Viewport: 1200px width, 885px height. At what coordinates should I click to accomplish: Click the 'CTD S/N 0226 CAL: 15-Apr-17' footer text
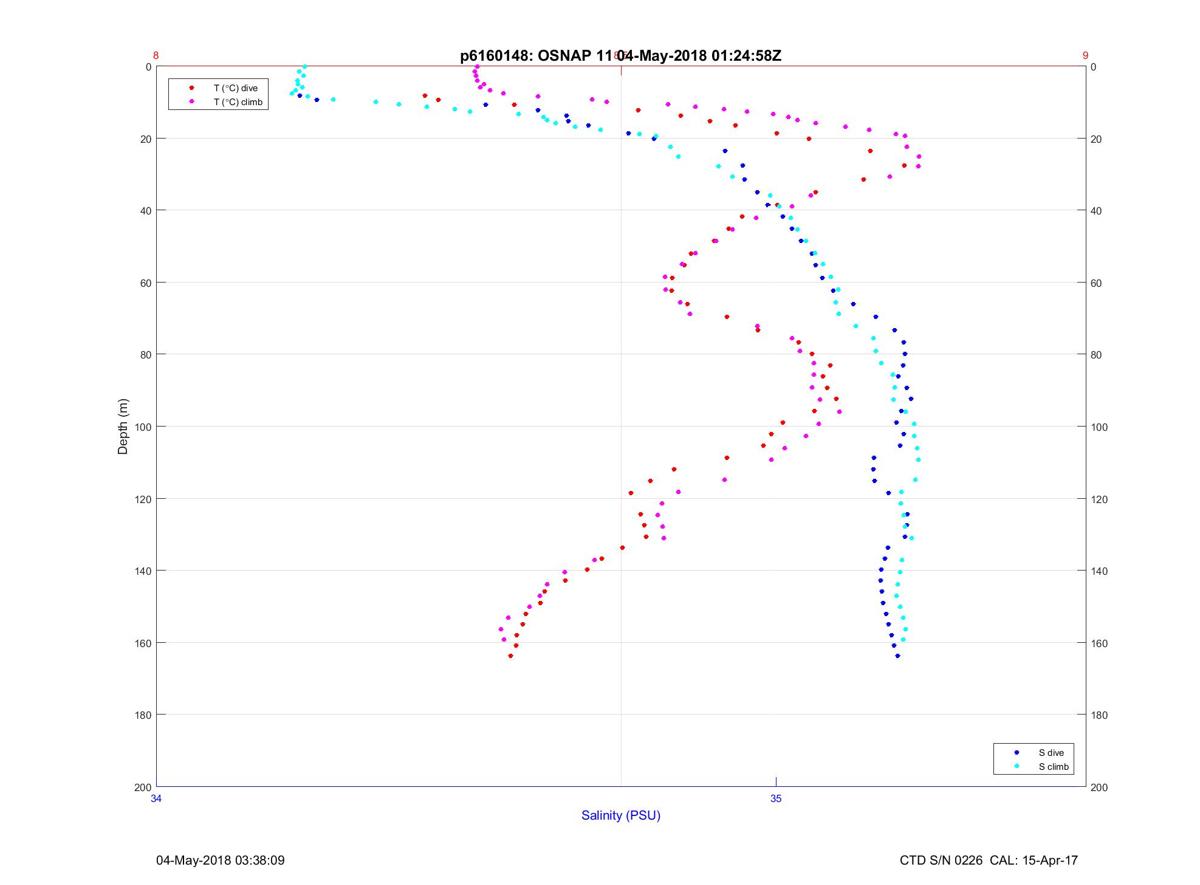point(989,860)
